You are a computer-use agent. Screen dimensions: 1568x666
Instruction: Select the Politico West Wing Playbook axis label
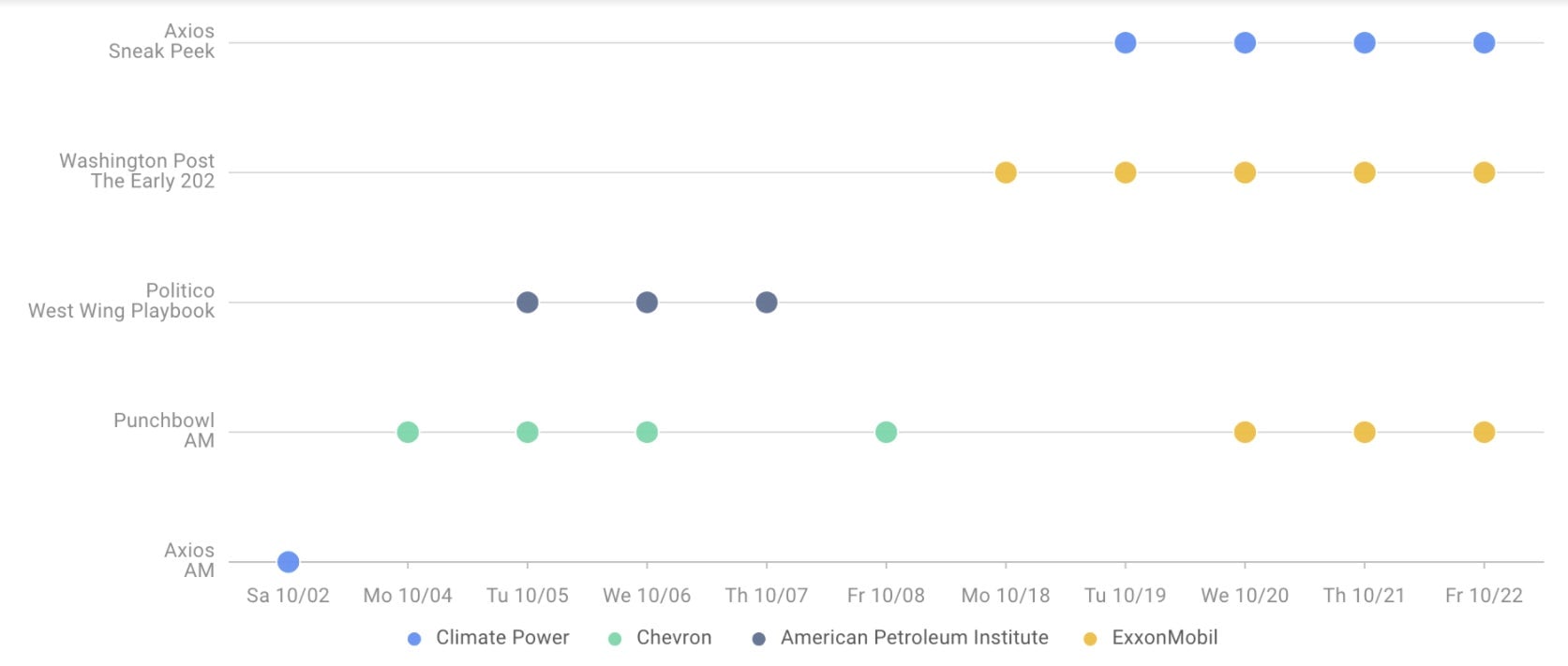coord(122,301)
